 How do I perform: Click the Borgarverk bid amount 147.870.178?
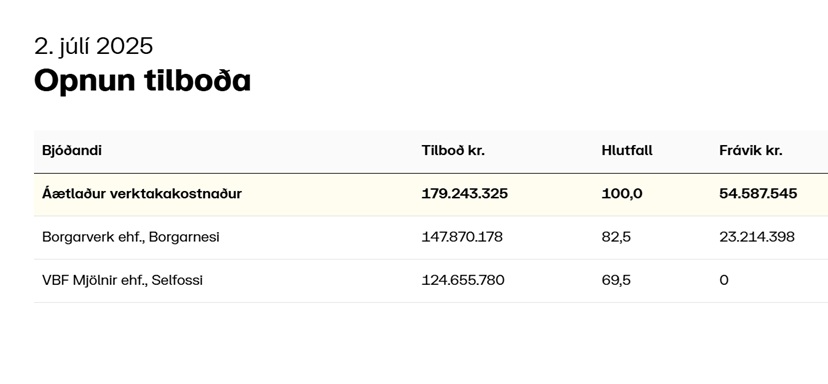[462, 237]
